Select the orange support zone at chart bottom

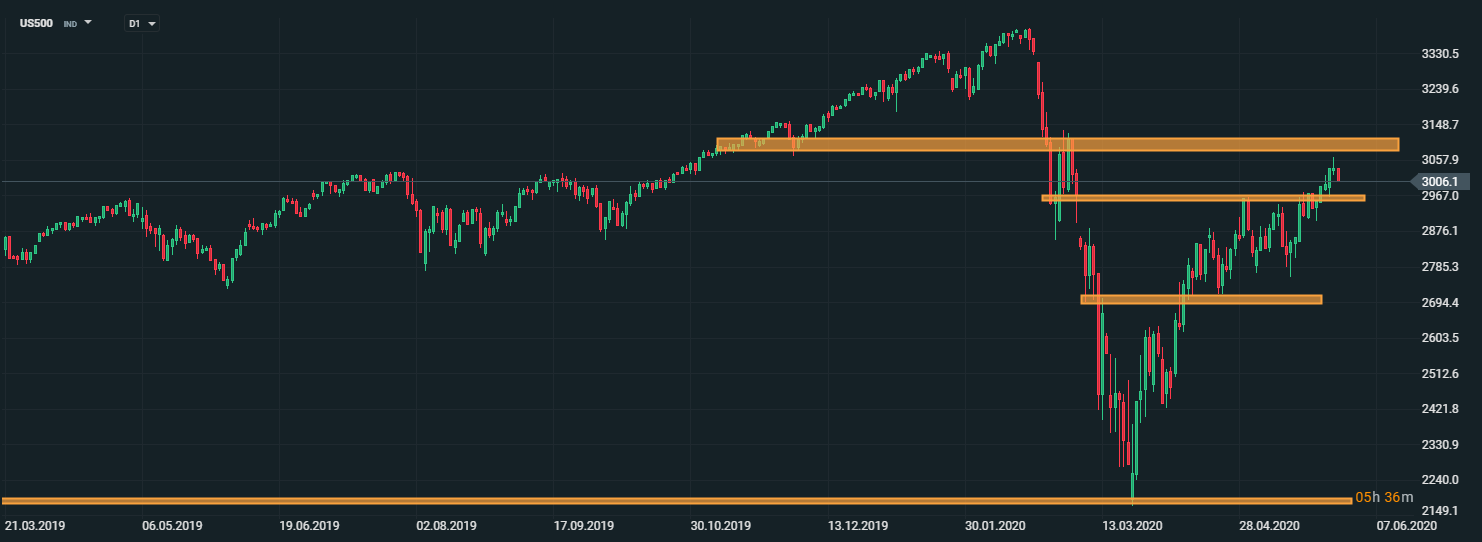(x=677, y=500)
